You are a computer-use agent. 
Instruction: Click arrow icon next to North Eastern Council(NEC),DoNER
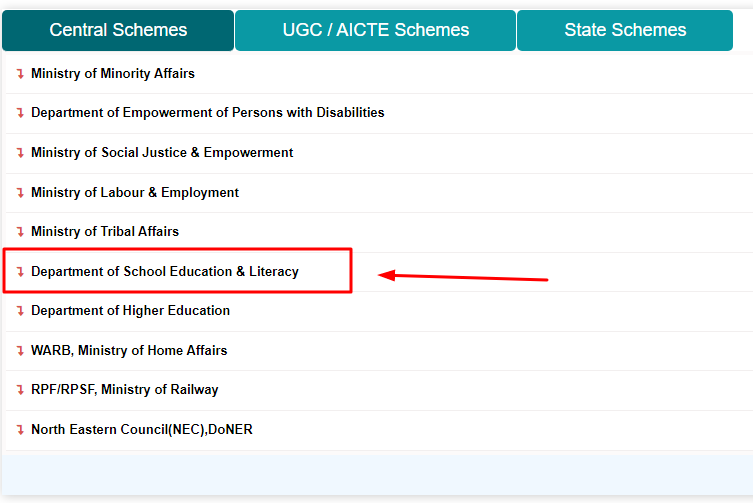[x=20, y=429]
